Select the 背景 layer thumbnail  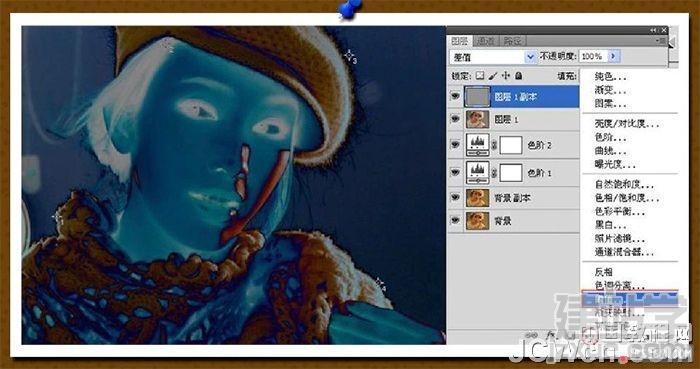click(477, 220)
